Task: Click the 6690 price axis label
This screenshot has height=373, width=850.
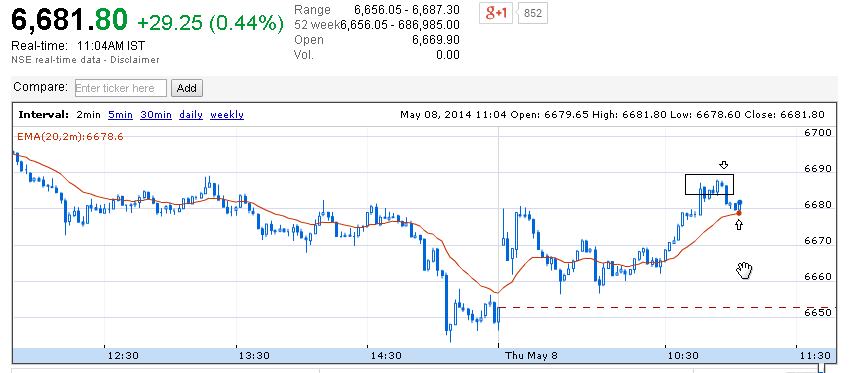Action: 817,169
